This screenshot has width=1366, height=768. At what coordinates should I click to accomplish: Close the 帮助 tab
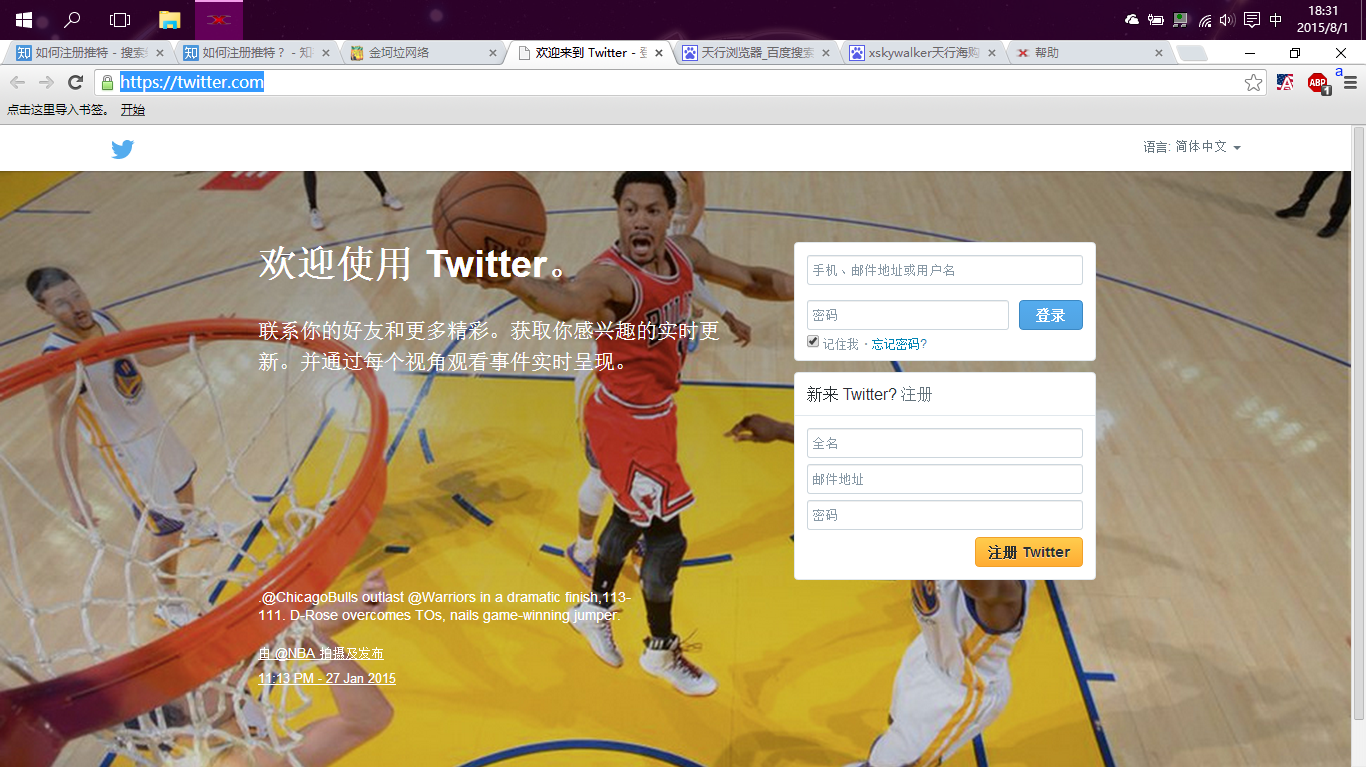click(1159, 53)
